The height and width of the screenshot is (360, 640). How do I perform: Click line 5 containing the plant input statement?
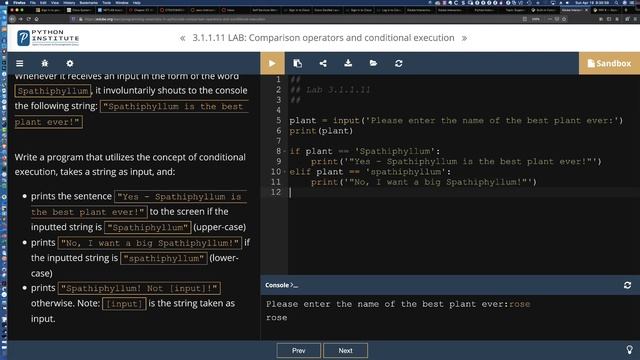pyautogui.click(x=456, y=120)
